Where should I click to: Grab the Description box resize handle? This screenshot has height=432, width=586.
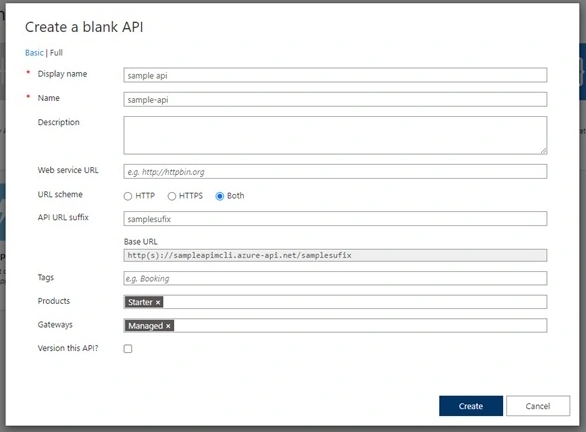(543, 151)
